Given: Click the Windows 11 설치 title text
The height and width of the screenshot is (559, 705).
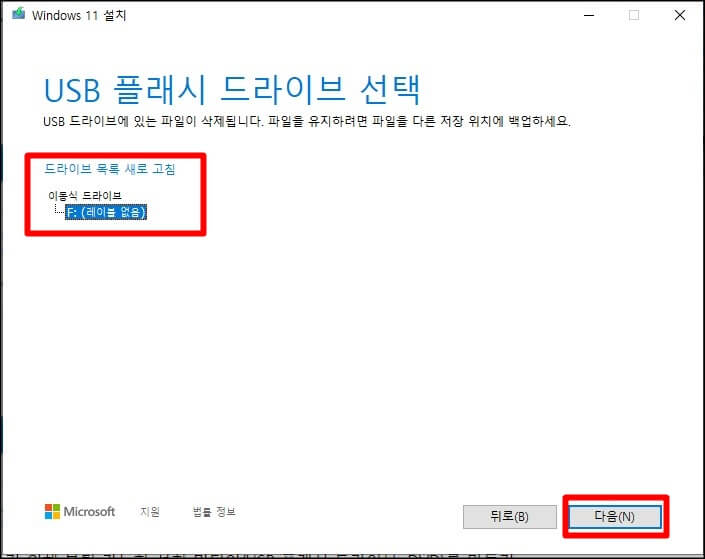Looking at the screenshot, I should (x=79, y=15).
